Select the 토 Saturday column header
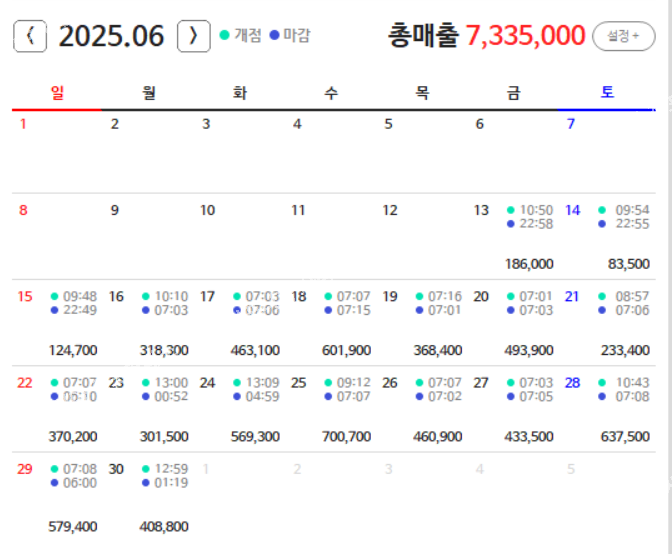 [606, 93]
